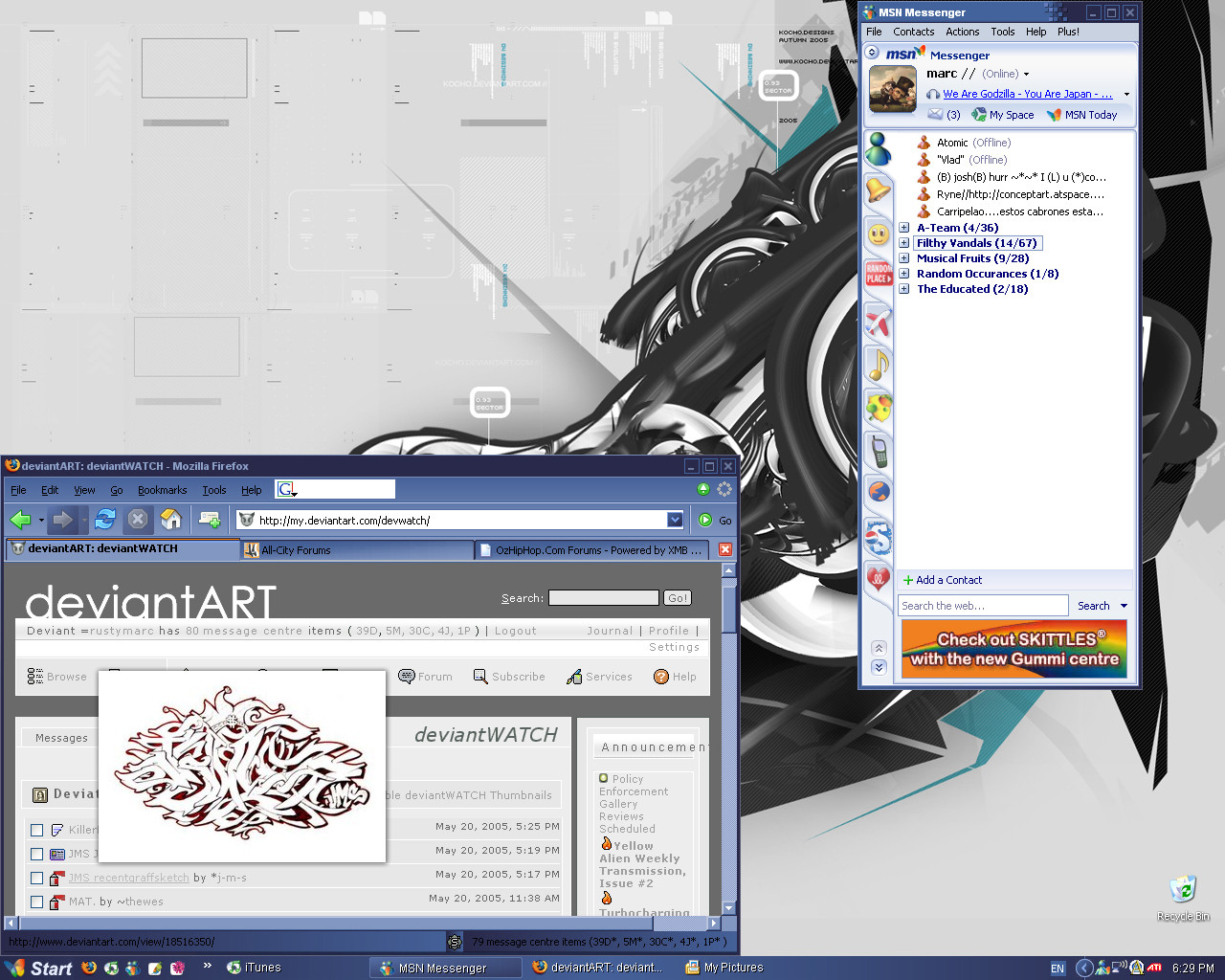
Task: Tick checkbox for JMS recentgraffsketch row
Action: pos(36,878)
